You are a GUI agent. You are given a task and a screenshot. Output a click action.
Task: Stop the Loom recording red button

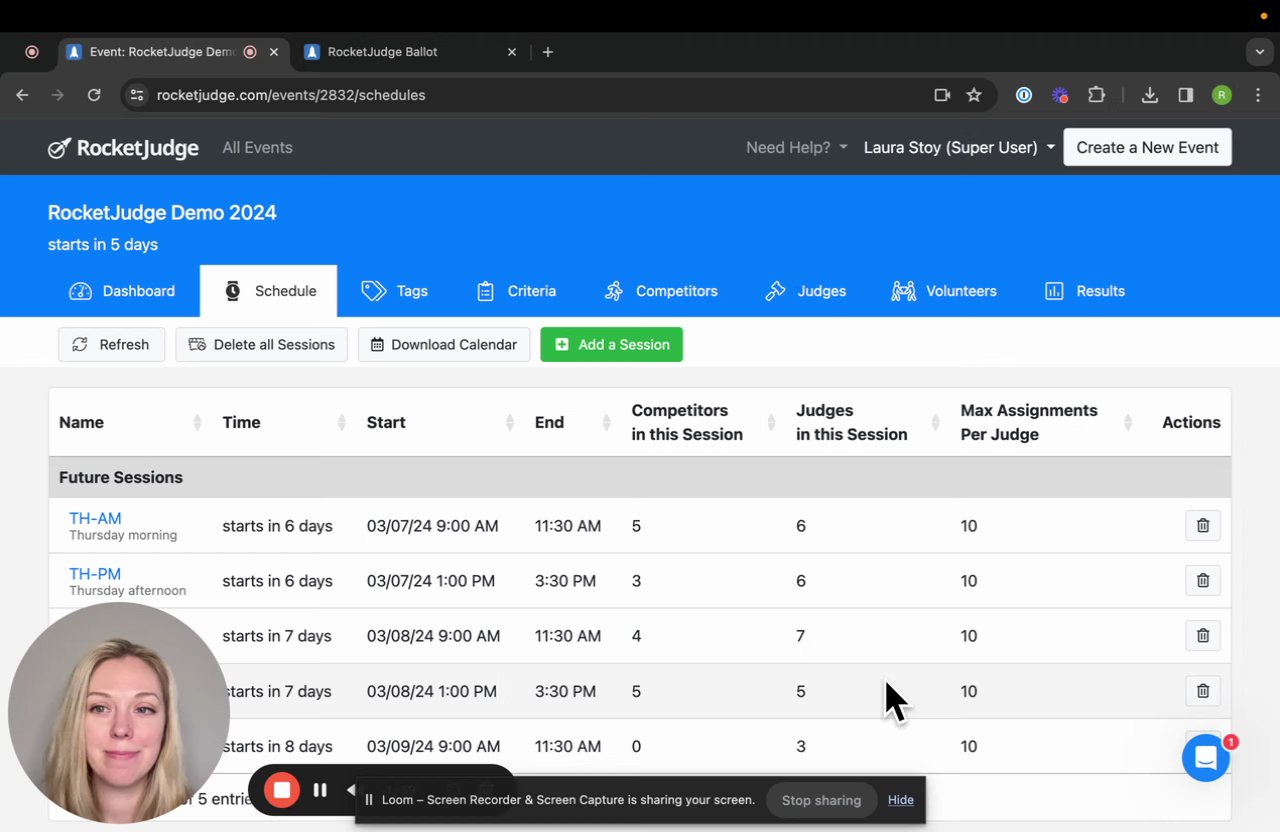point(282,791)
